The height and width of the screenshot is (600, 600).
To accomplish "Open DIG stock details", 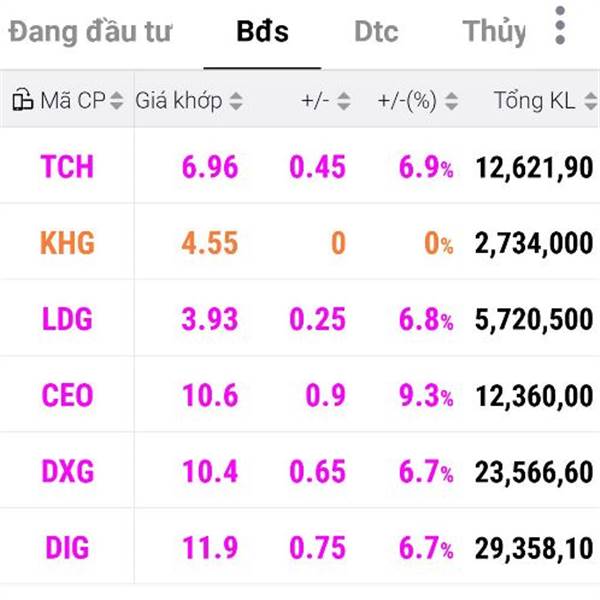I will [x=67, y=547].
